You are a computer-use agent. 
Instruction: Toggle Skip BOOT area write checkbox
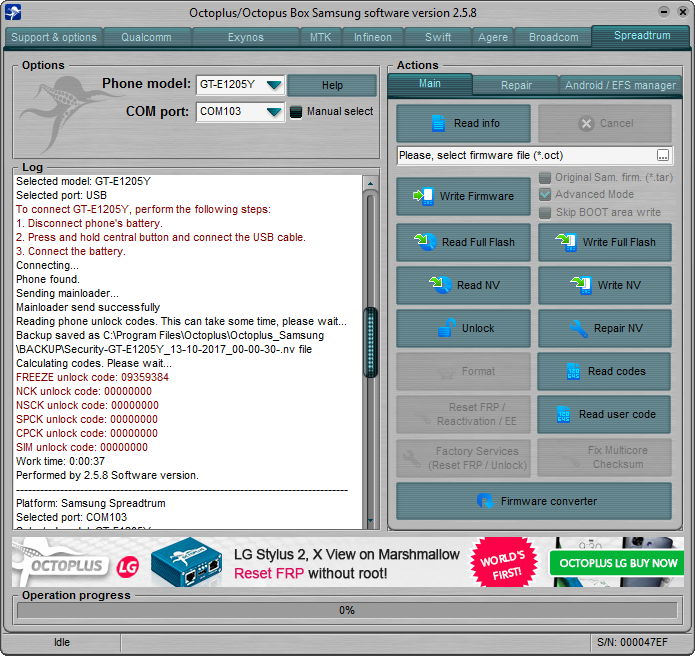pyautogui.click(x=545, y=212)
